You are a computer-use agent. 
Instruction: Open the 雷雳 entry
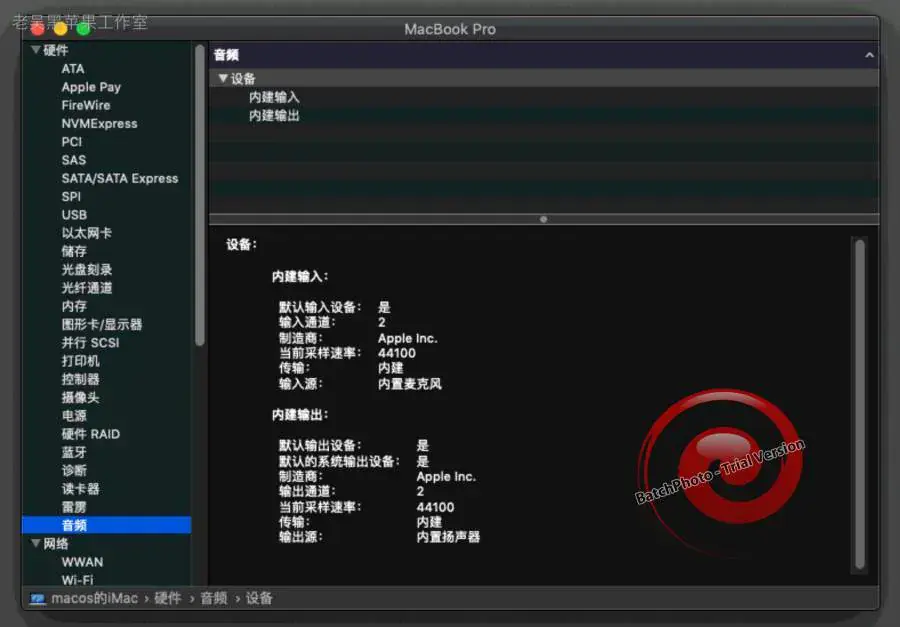74,507
